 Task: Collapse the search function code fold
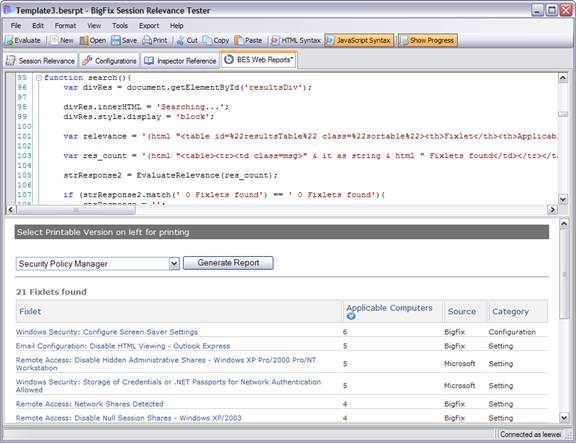(39, 78)
